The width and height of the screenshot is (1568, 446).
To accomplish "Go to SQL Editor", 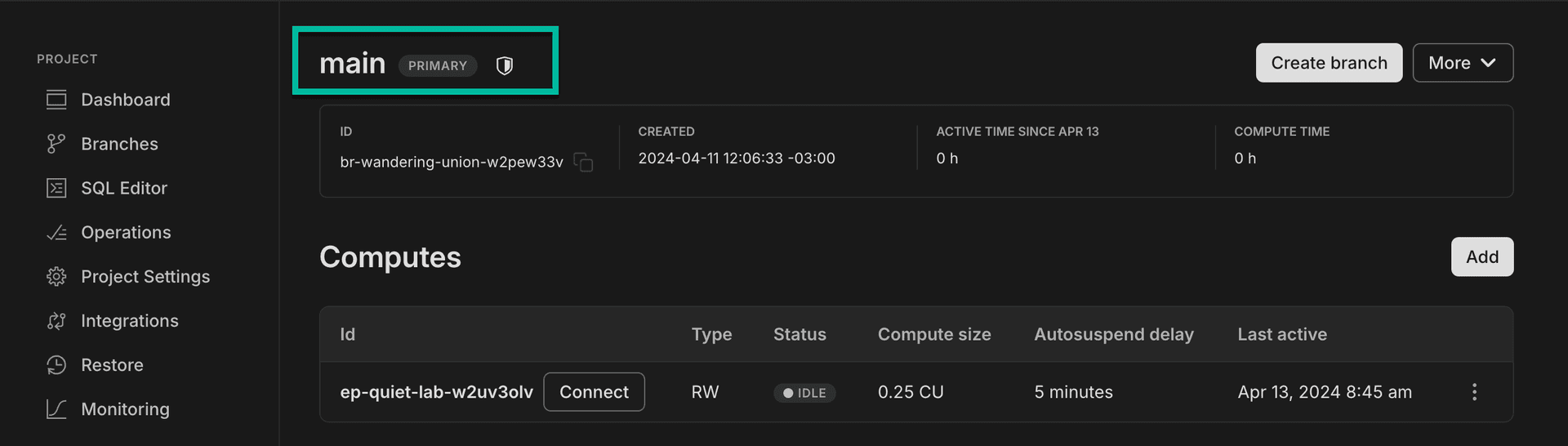I will pyautogui.click(x=124, y=188).
